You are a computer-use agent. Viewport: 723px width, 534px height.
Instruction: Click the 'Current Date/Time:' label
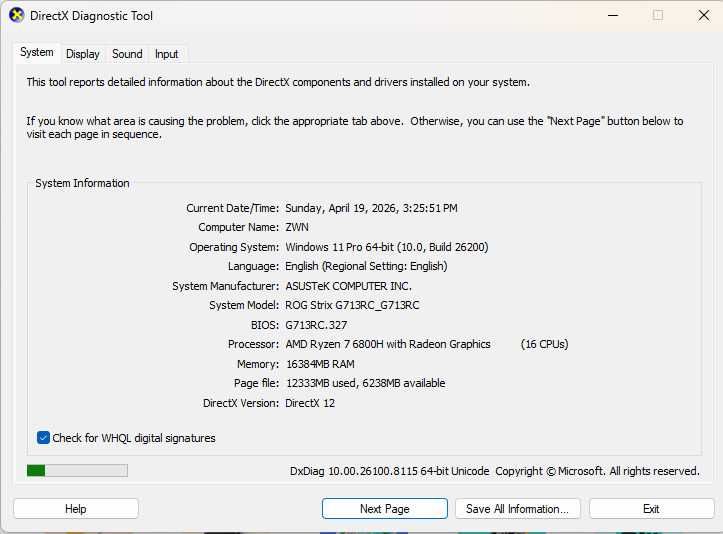(232, 208)
